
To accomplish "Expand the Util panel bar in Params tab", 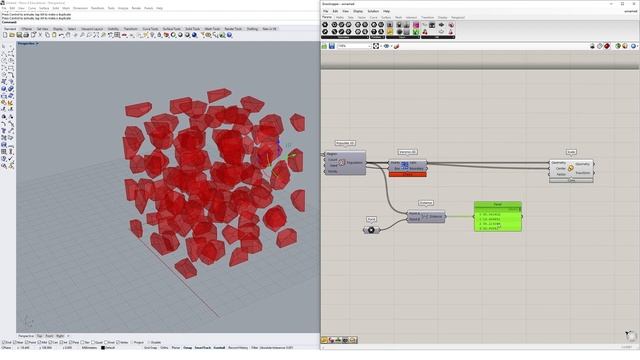I will pyautogui.click(x=438, y=37).
